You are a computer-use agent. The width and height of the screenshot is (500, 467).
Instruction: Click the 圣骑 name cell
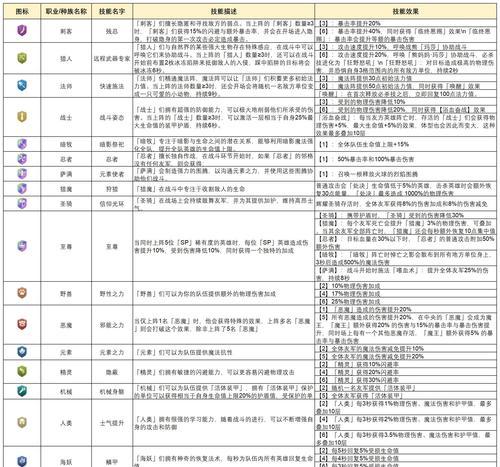pyautogui.click(x=66, y=204)
